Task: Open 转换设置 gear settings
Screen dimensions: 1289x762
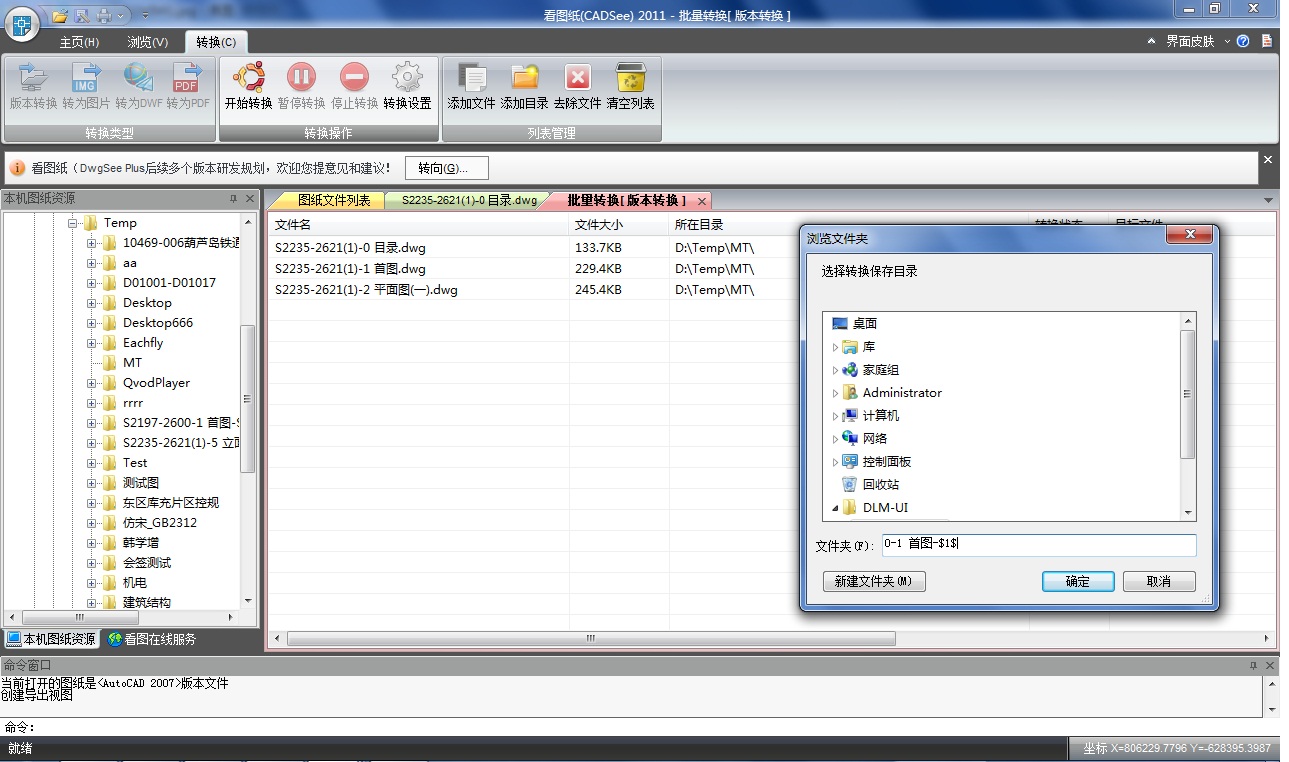Action: point(407,78)
